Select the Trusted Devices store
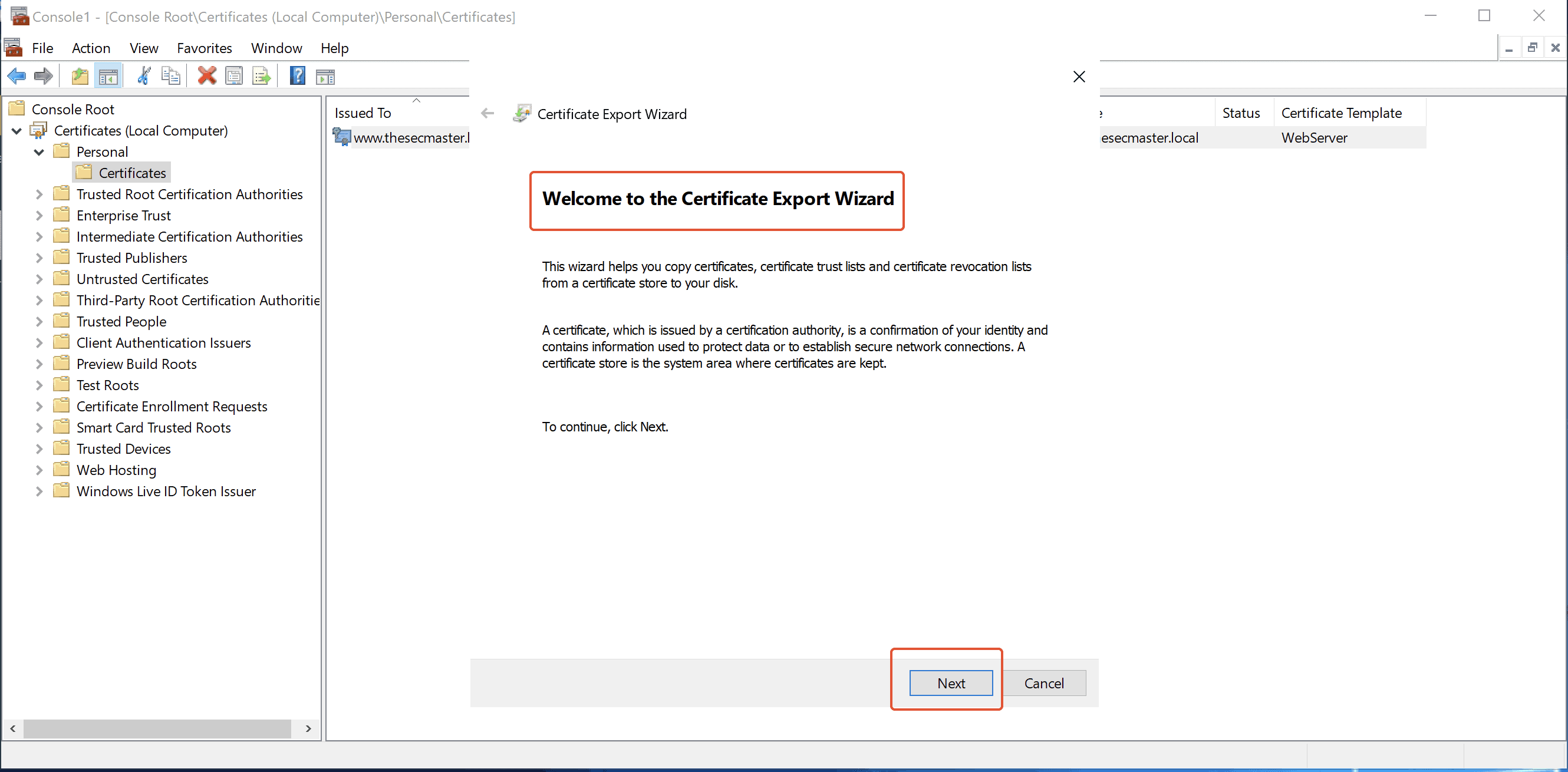Screen dimensions: 1568x772 (124, 448)
